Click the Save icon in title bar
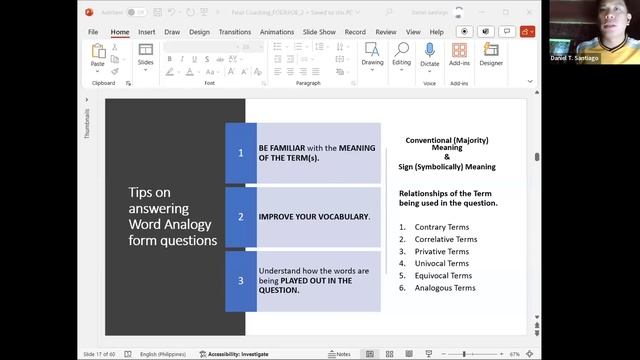 pyautogui.click(x=158, y=12)
